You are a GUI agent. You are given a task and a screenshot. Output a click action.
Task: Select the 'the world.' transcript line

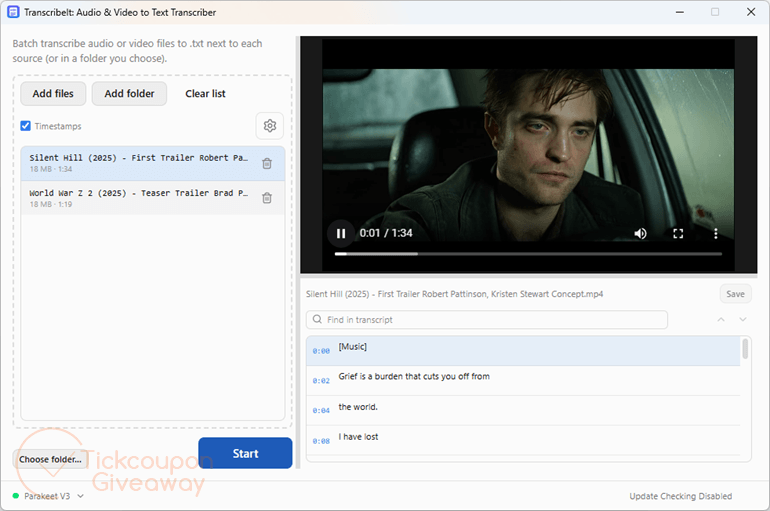click(523, 411)
